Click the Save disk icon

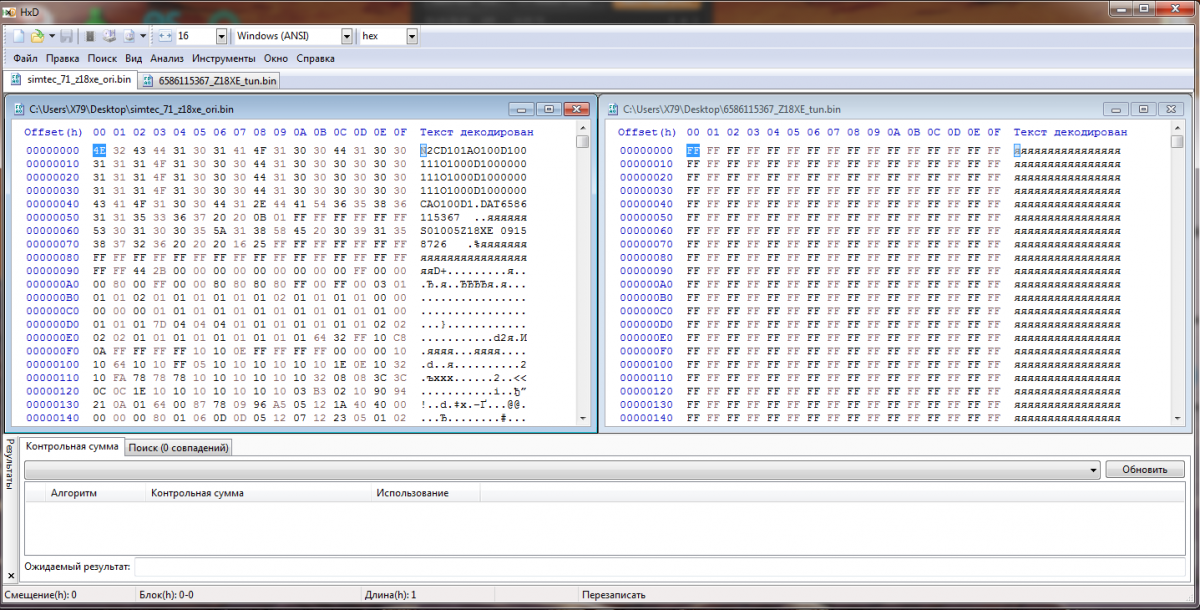pos(66,36)
